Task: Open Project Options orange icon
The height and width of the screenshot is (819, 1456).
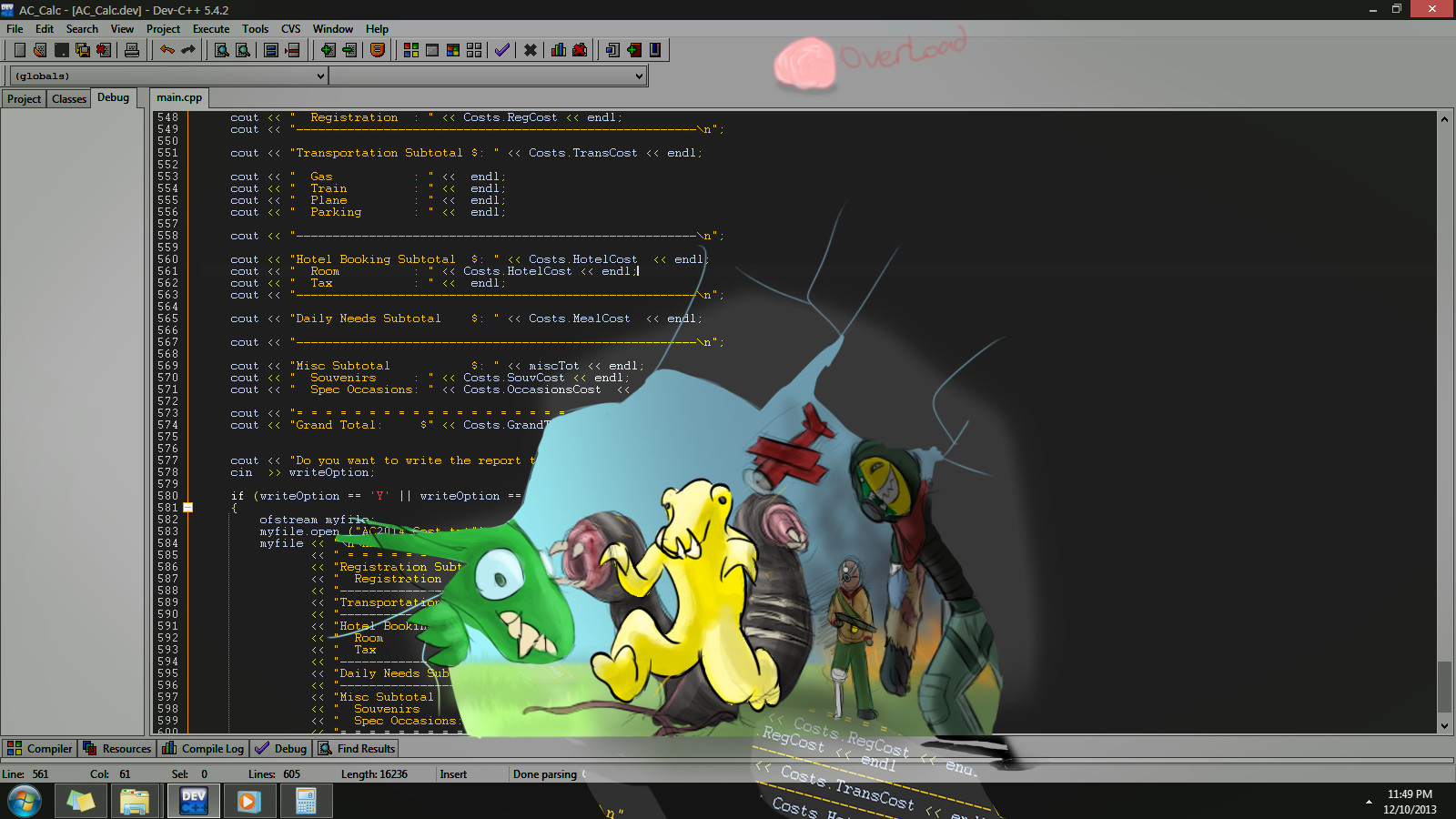Action: point(378,50)
